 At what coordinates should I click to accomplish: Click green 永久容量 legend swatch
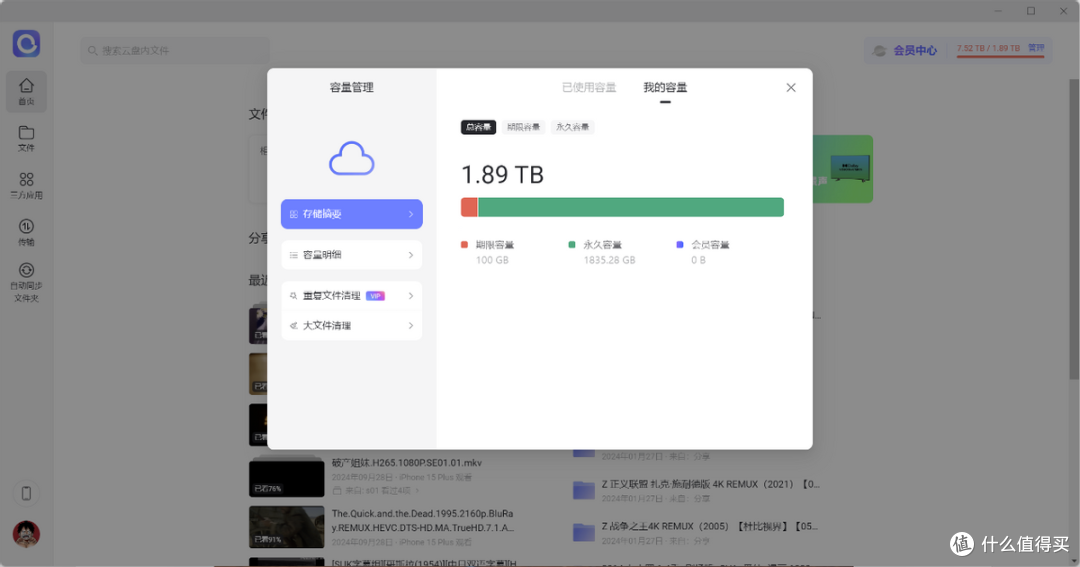coord(572,245)
